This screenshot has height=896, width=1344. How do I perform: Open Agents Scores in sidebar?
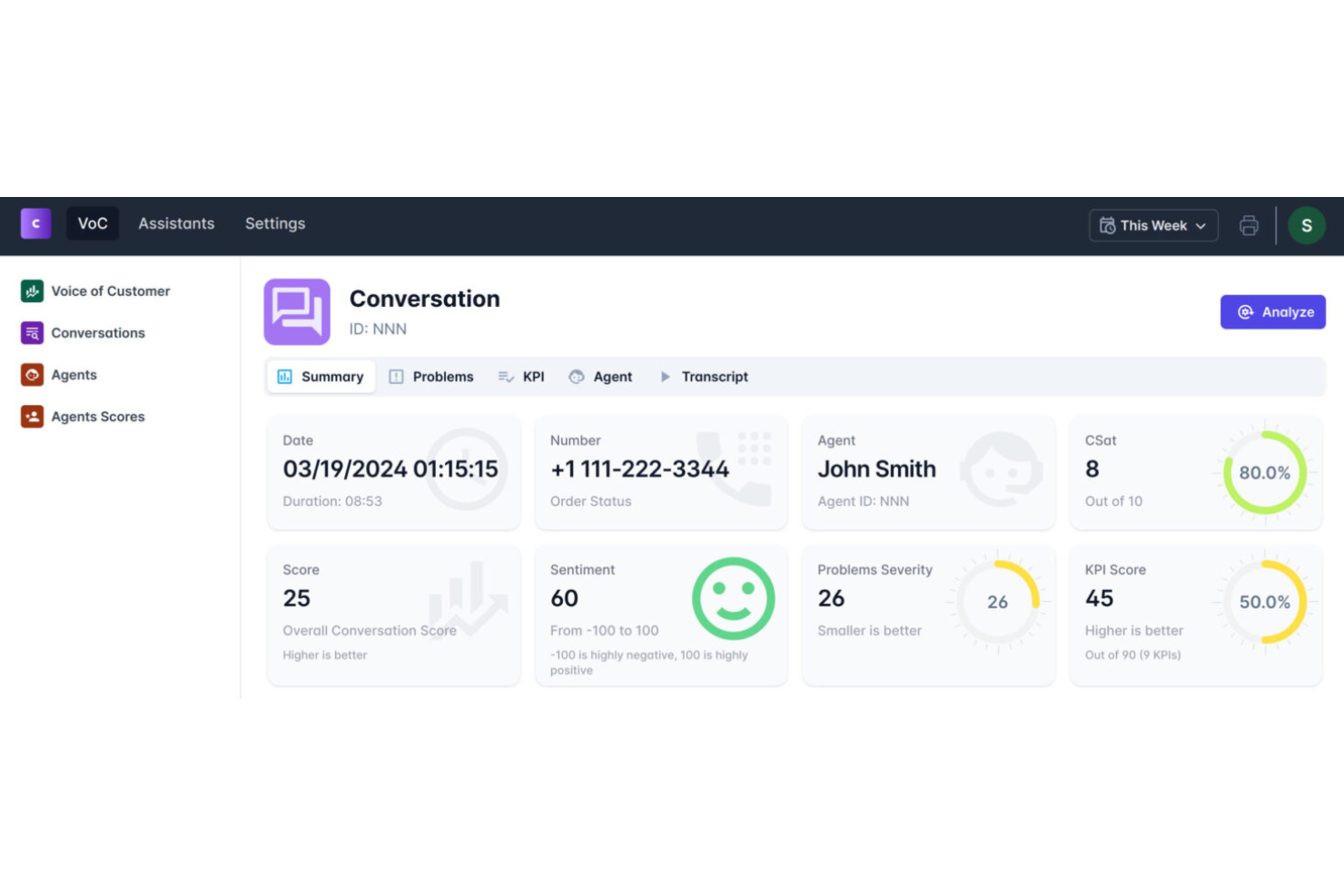98,416
